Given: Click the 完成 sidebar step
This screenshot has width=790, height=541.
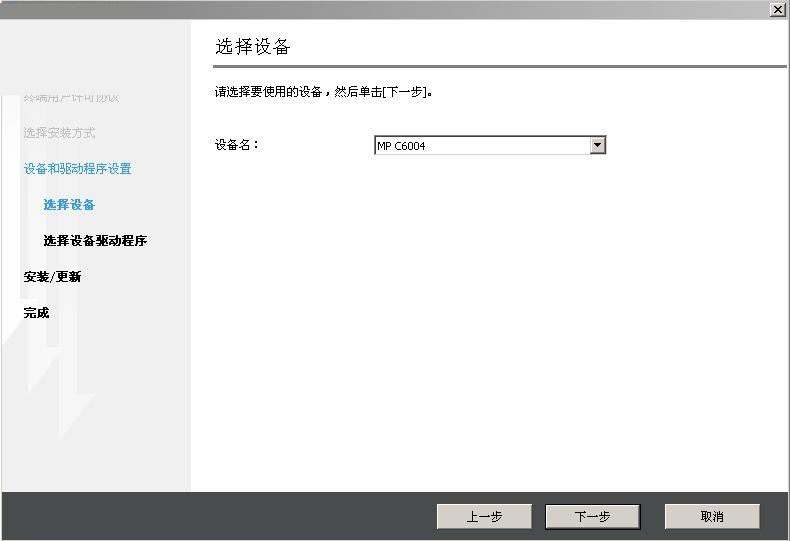Looking at the screenshot, I should tap(36, 313).
